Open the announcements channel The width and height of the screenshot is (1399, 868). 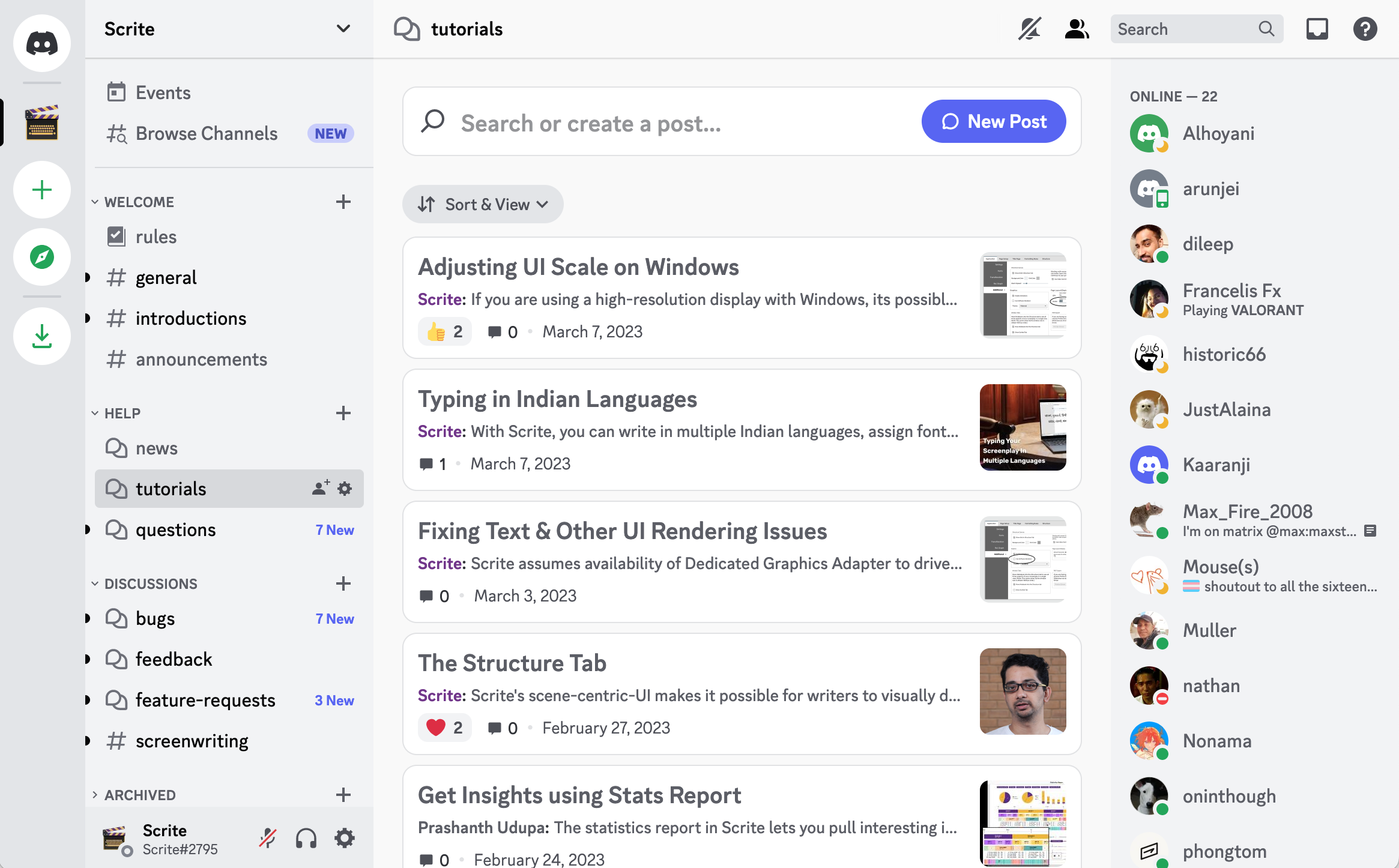tap(229, 359)
